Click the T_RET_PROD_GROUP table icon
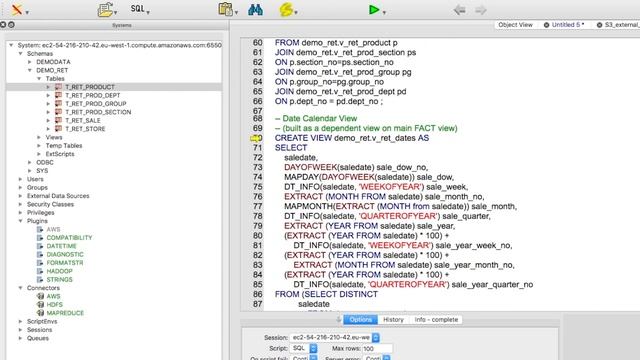Viewport: 640px width, 360px height. click(x=58, y=104)
